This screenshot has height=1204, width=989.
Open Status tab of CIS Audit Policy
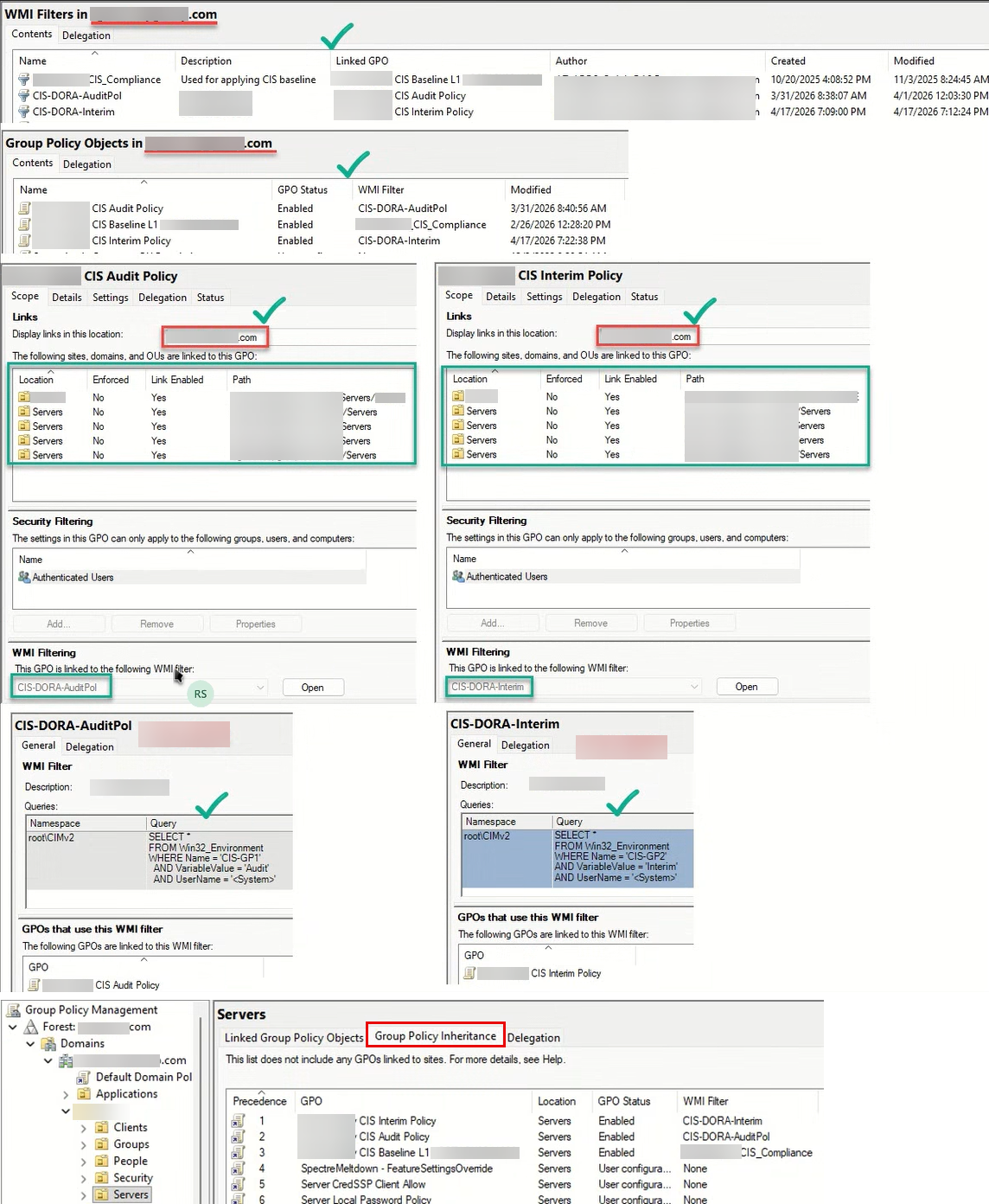(210, 298)
